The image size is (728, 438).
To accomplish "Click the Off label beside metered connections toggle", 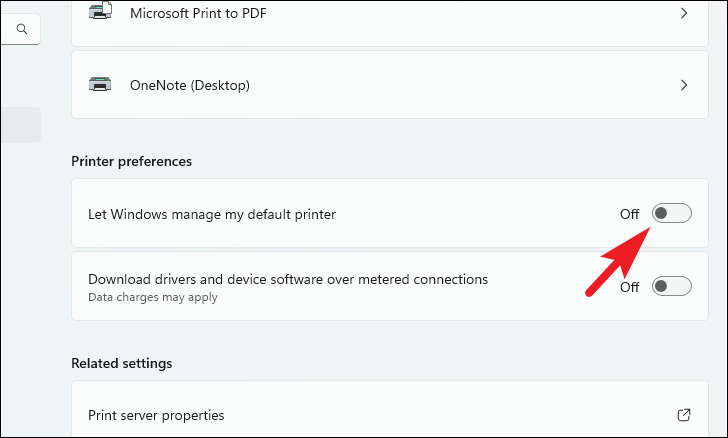I will [x=629, y=287].
